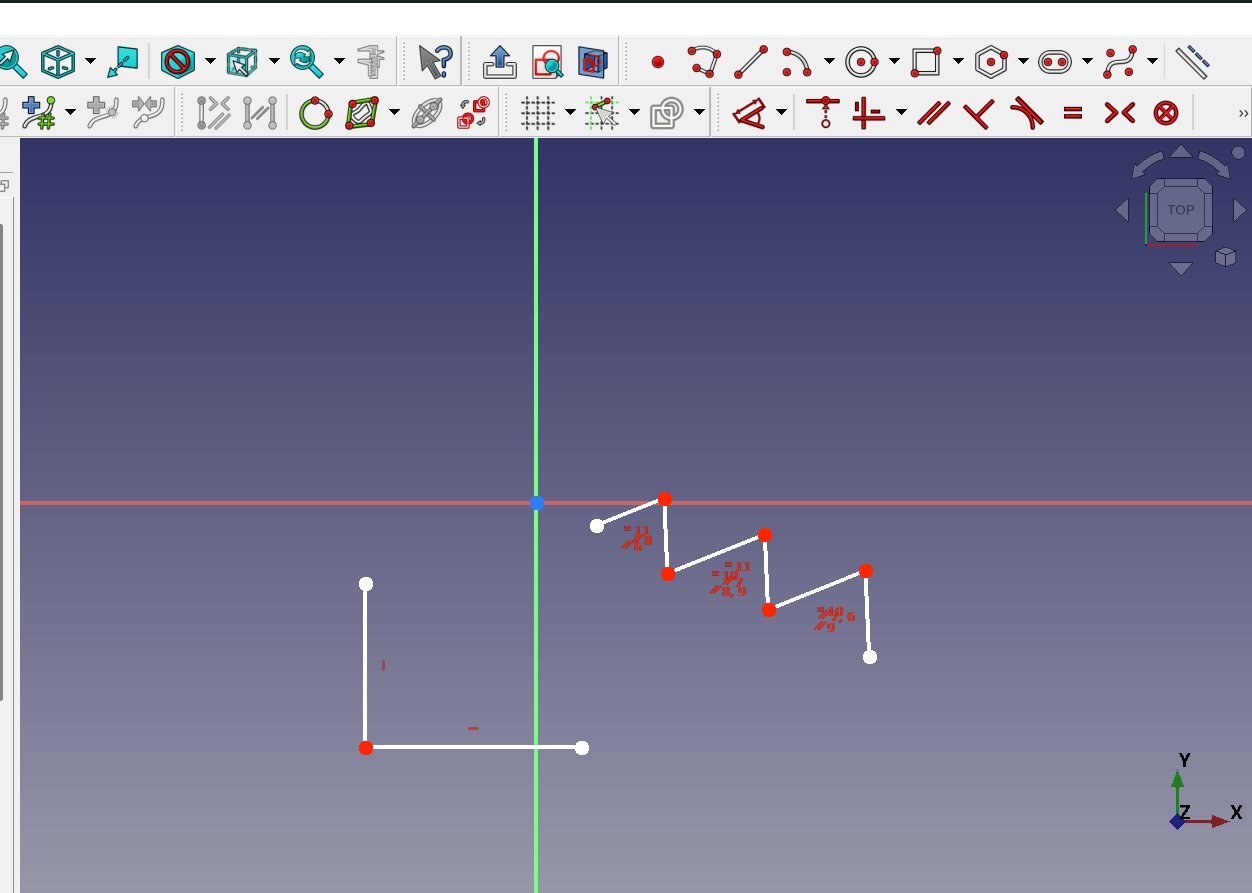Open the draw style icon
Viewport: 1252px width, 893px height.
click(x=177, y=62)
